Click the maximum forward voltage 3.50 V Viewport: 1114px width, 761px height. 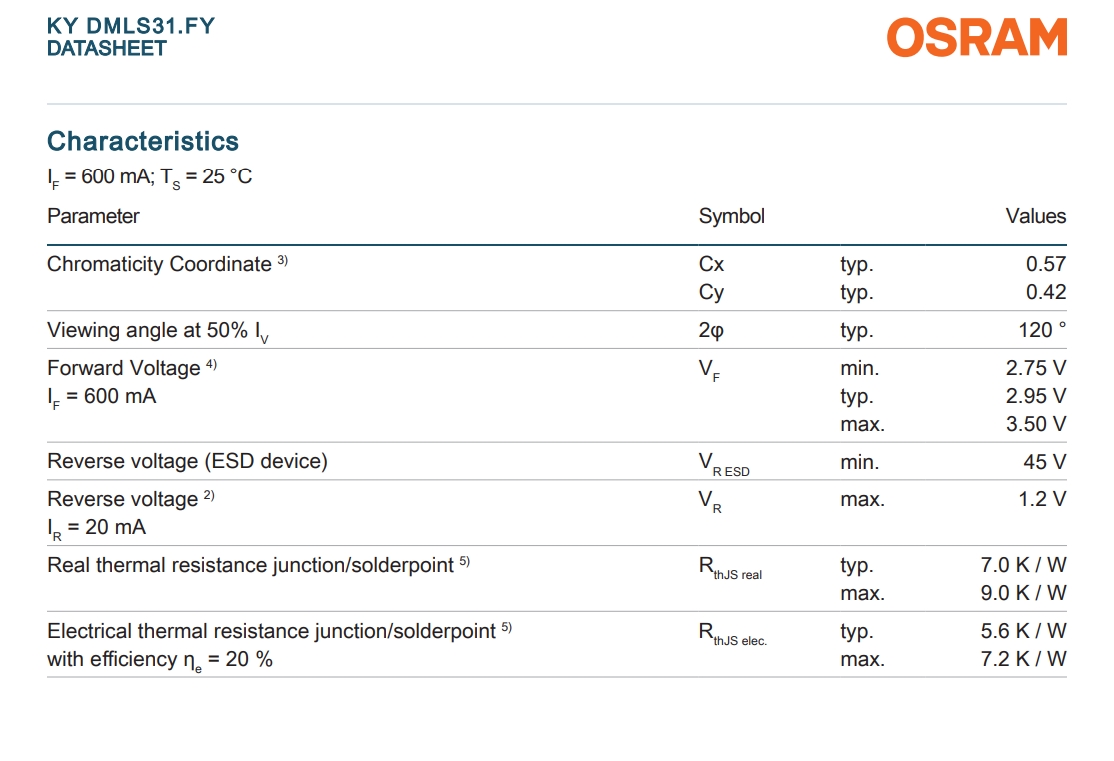1036,424
